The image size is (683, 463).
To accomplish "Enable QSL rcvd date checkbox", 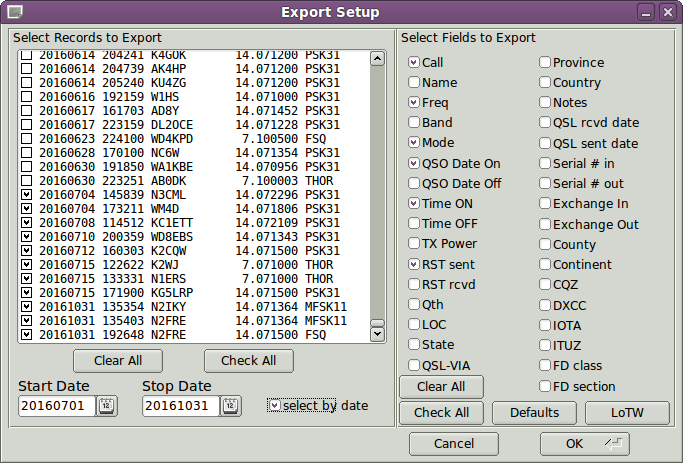I will click(544, 122).
